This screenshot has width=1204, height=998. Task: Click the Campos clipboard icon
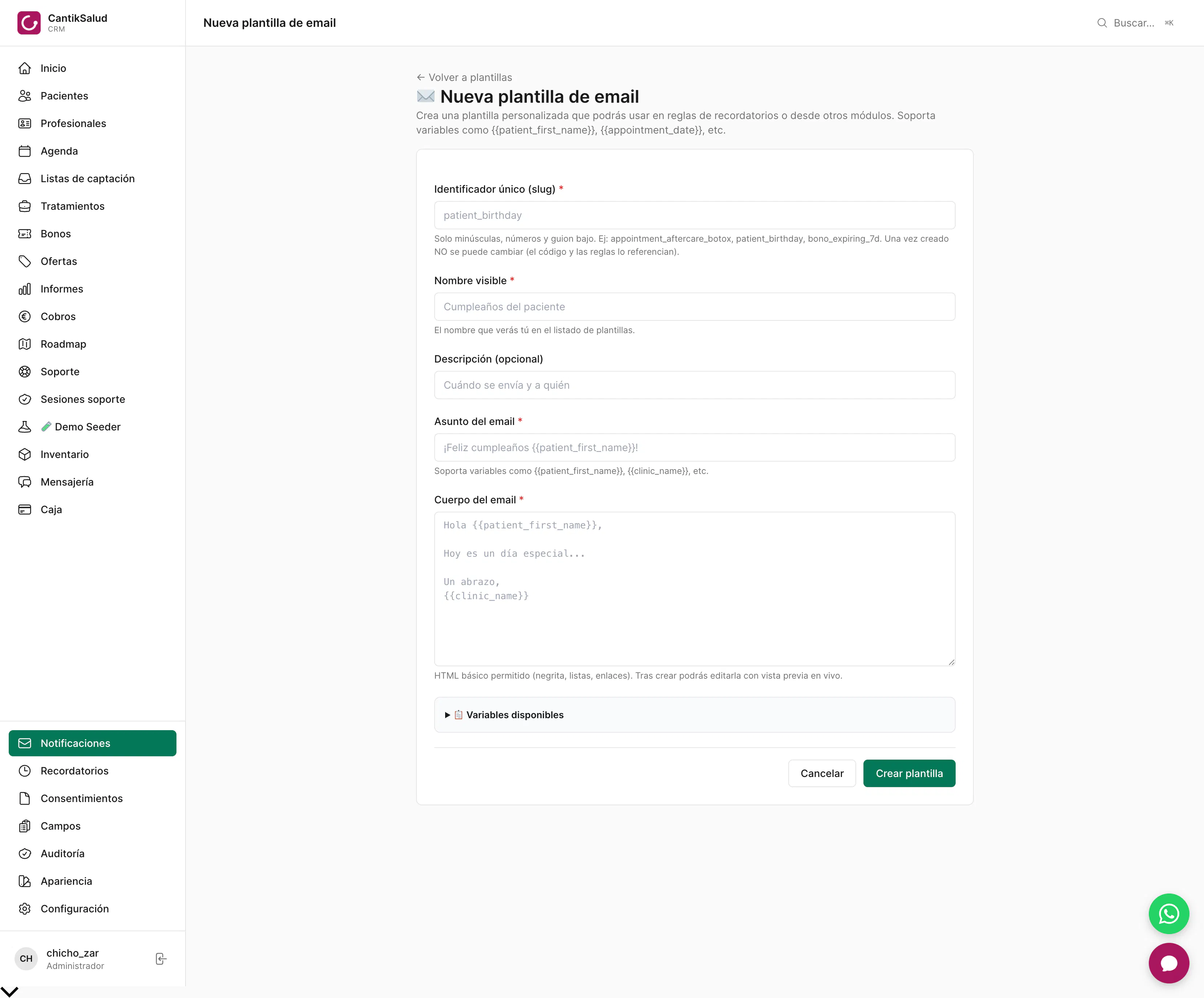coord(25,826)
